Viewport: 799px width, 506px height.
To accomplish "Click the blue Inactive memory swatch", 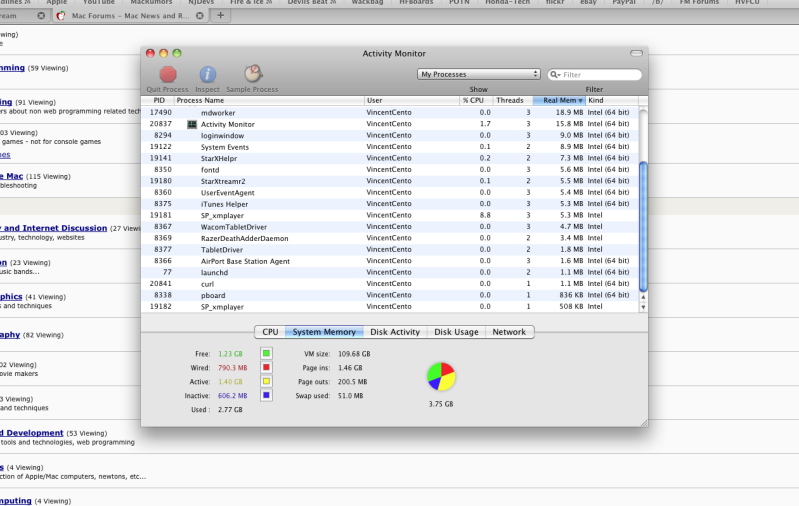I will (266, 395).
